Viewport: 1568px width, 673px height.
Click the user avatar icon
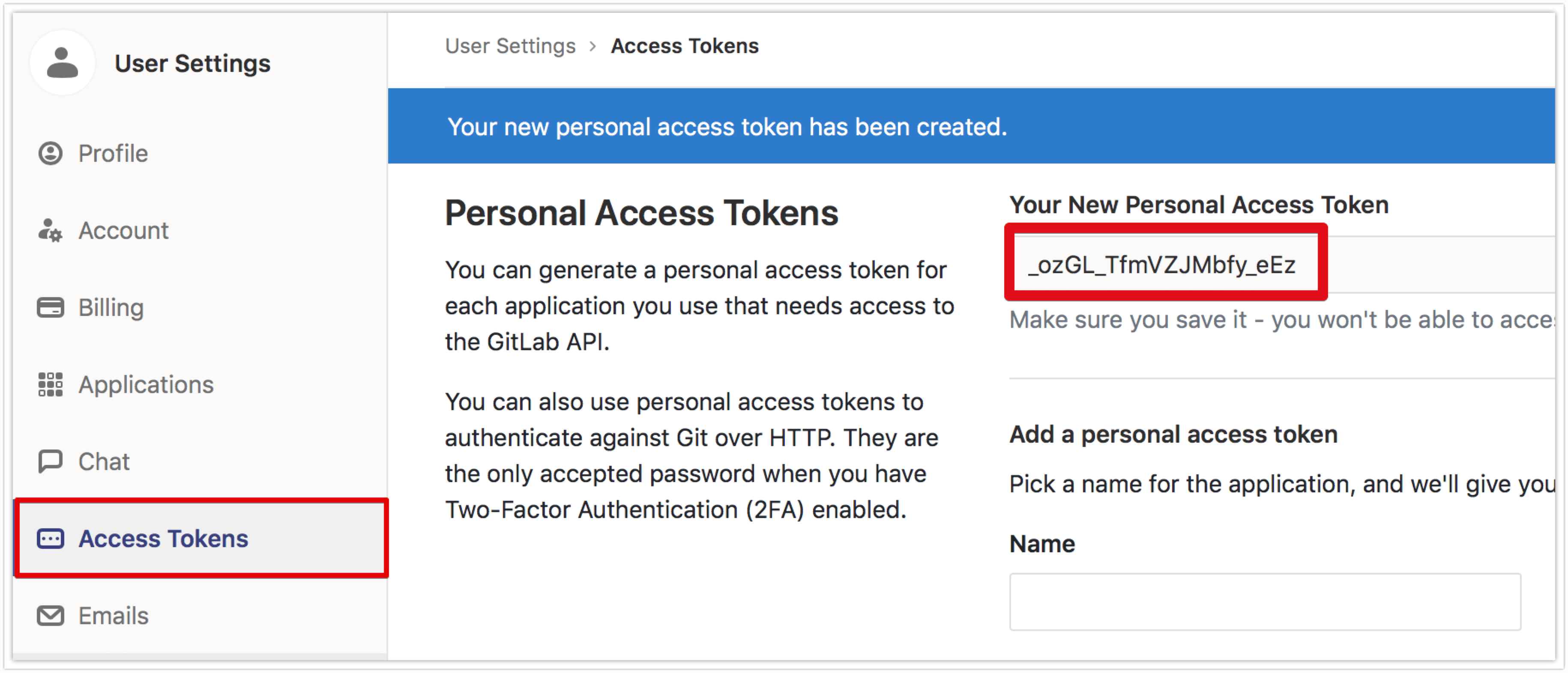pyautogui.click(x=63, y=63)
